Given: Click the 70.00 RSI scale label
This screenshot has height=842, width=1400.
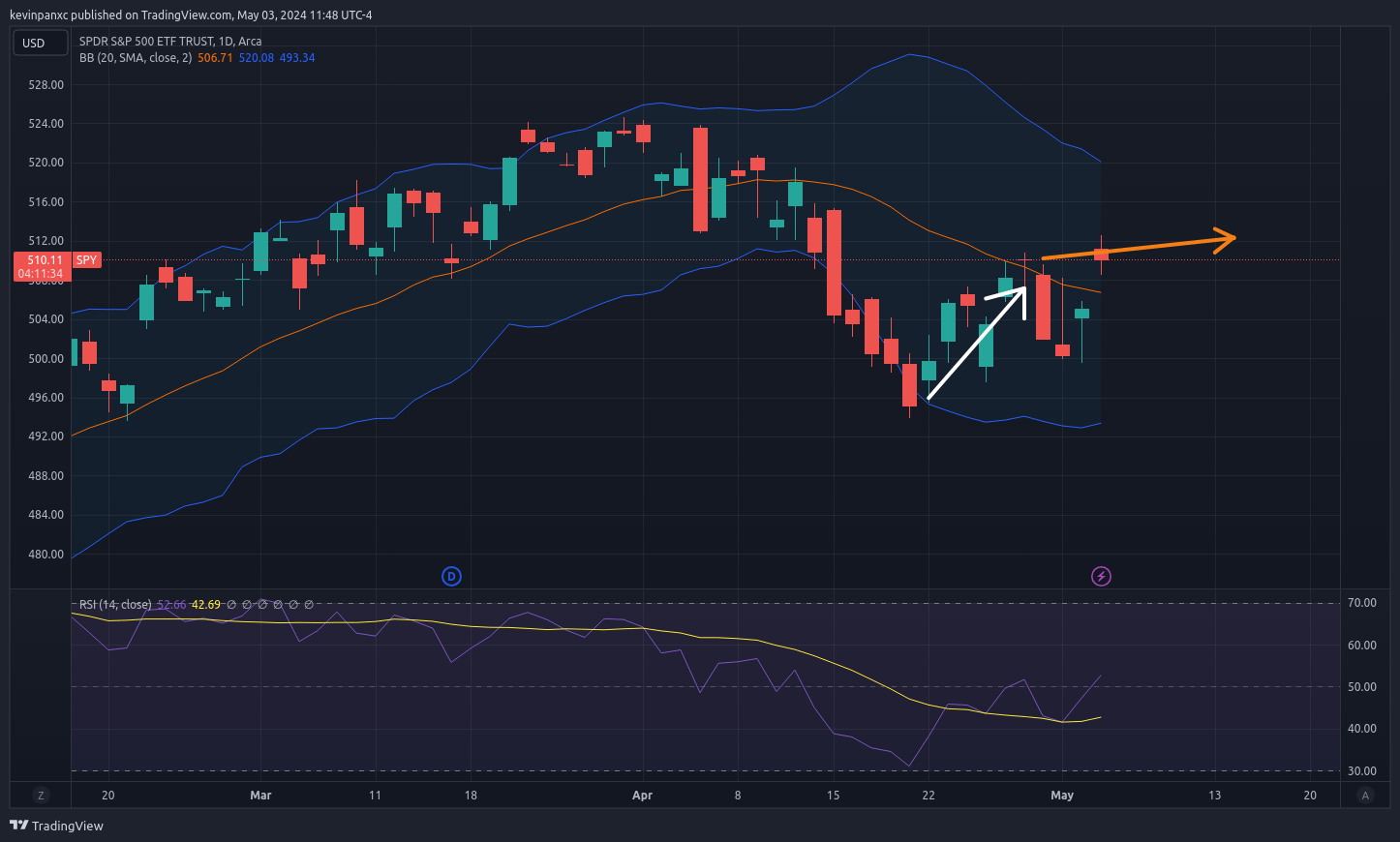Looking at the screenshot, I should (1362, 603).
